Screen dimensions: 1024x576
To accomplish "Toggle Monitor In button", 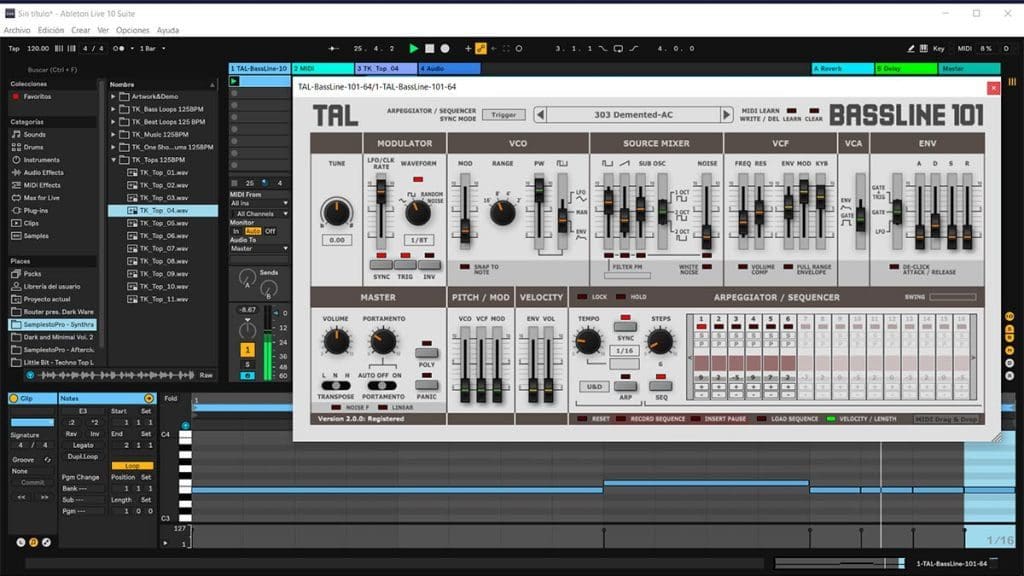I will 236,231.
